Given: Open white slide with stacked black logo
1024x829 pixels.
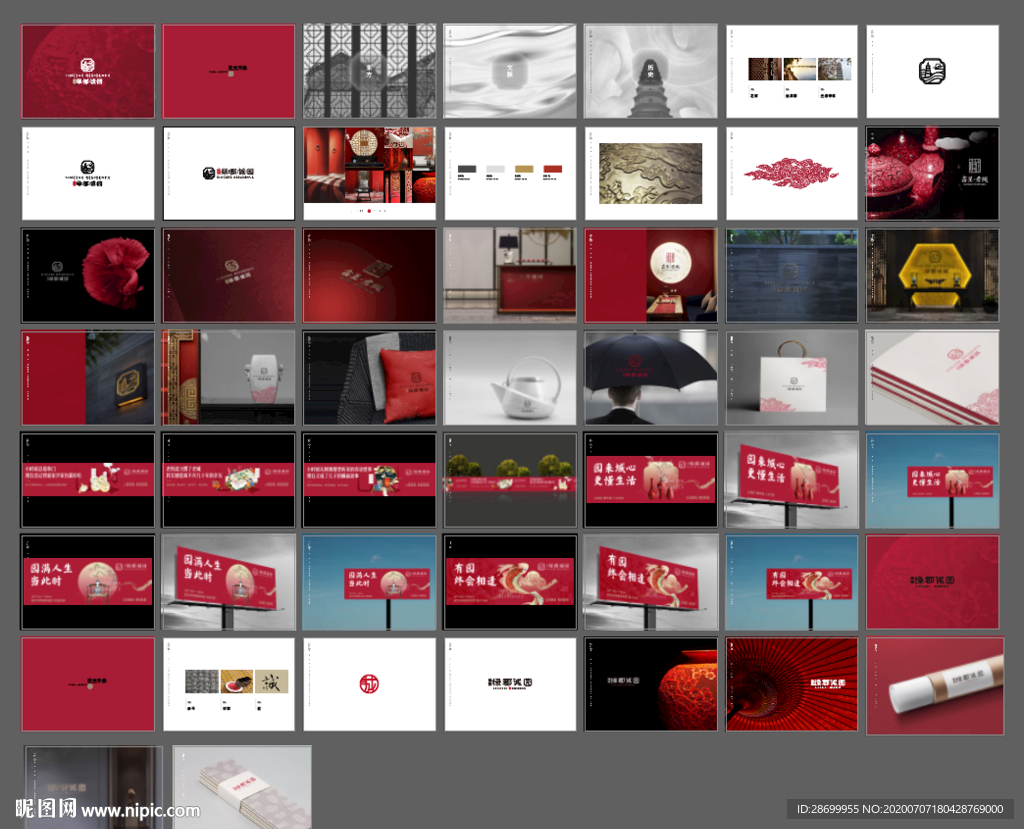Looking at the screenshot, I should coord(88,173).
